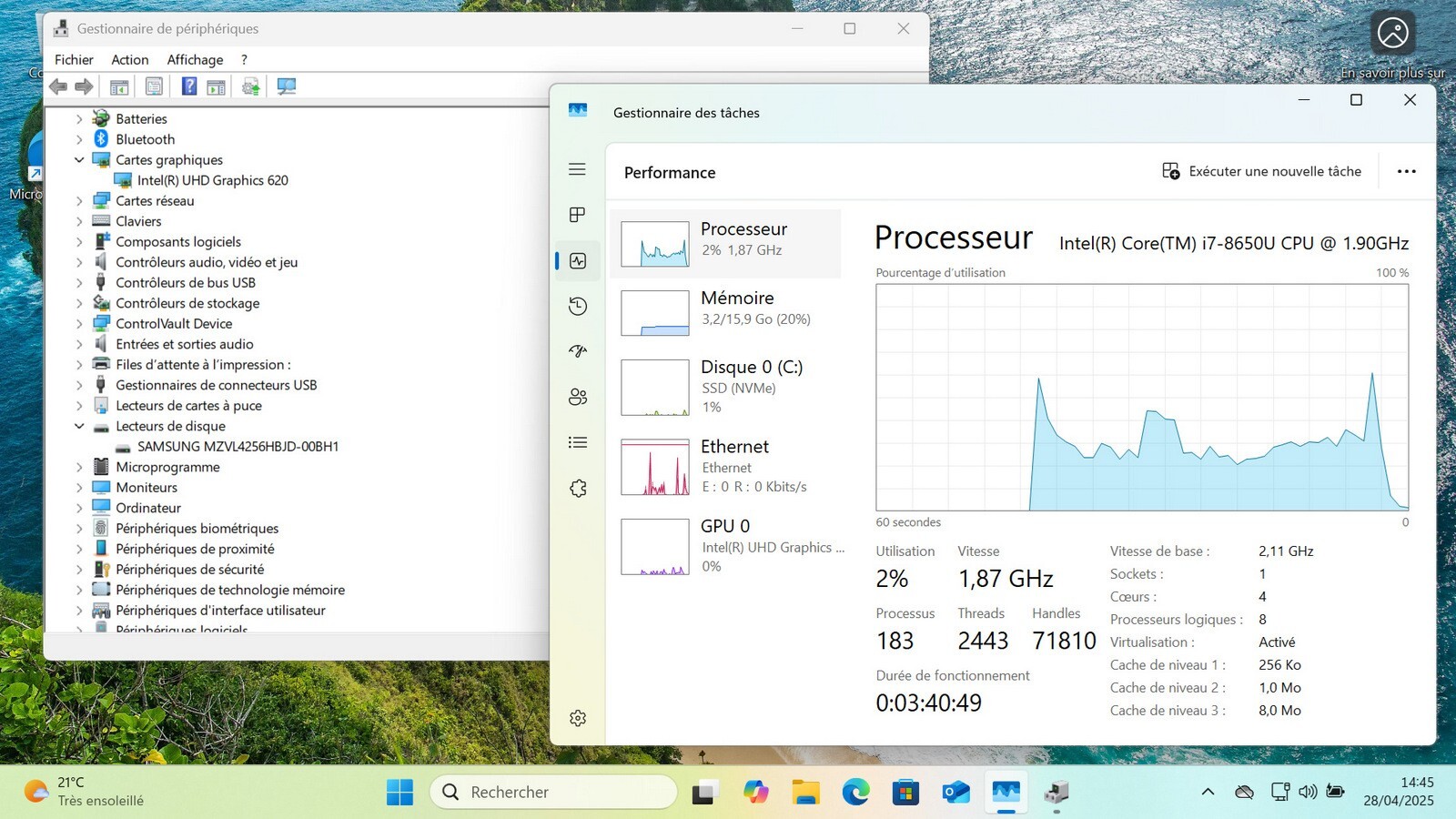The width and height of the screenshot is (1456, 819).
Task: Open Task Manager settings gear
Action: [577, 718]
